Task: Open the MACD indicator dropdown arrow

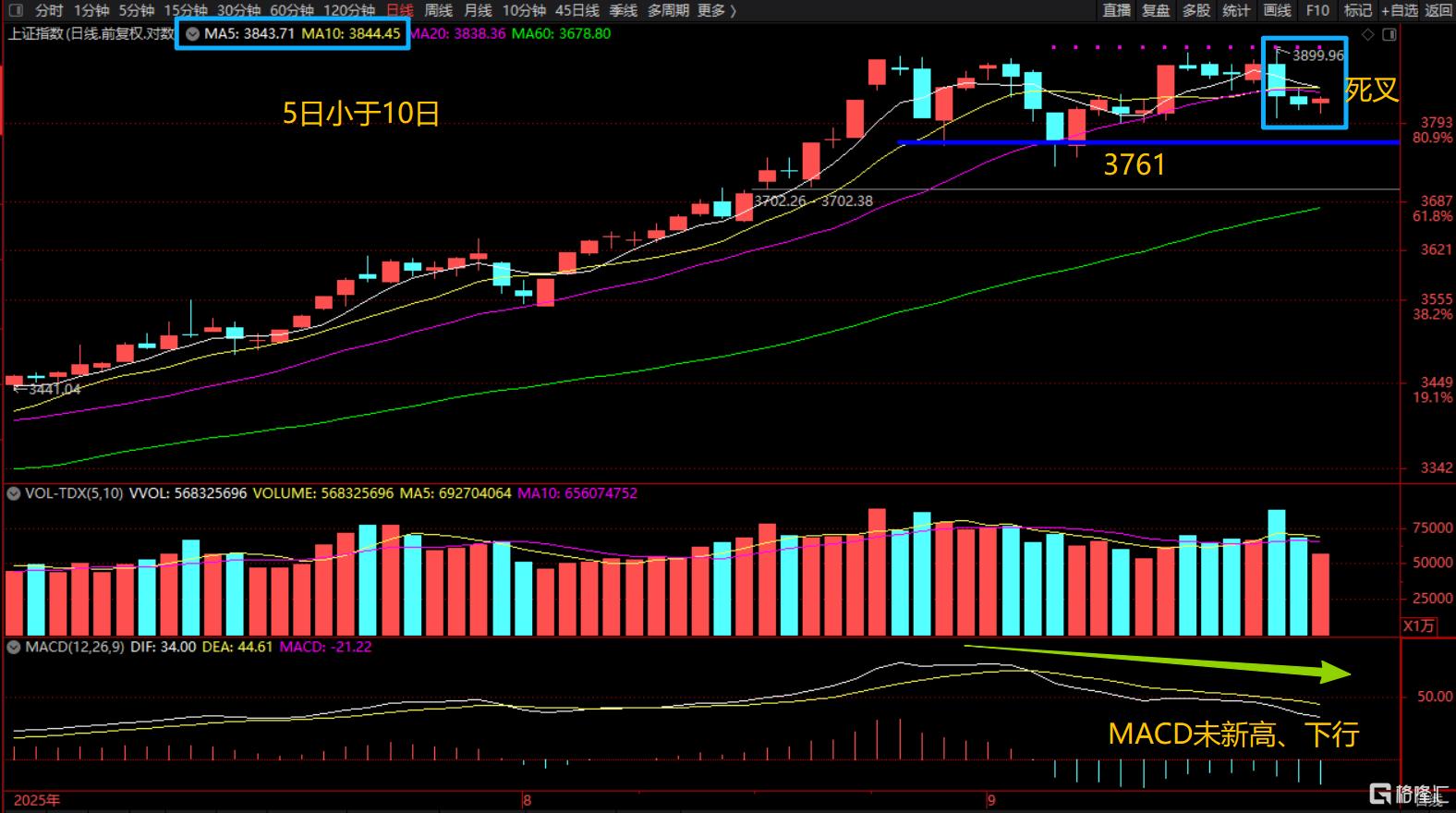Action: pos(14,647)
